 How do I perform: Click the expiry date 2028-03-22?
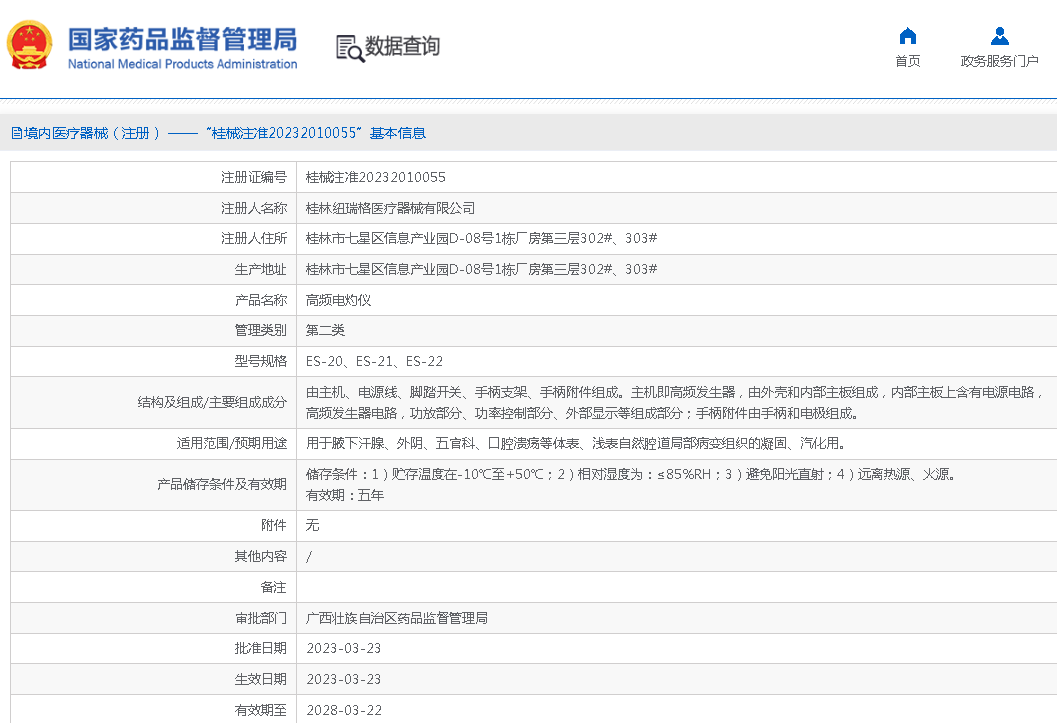343,710
